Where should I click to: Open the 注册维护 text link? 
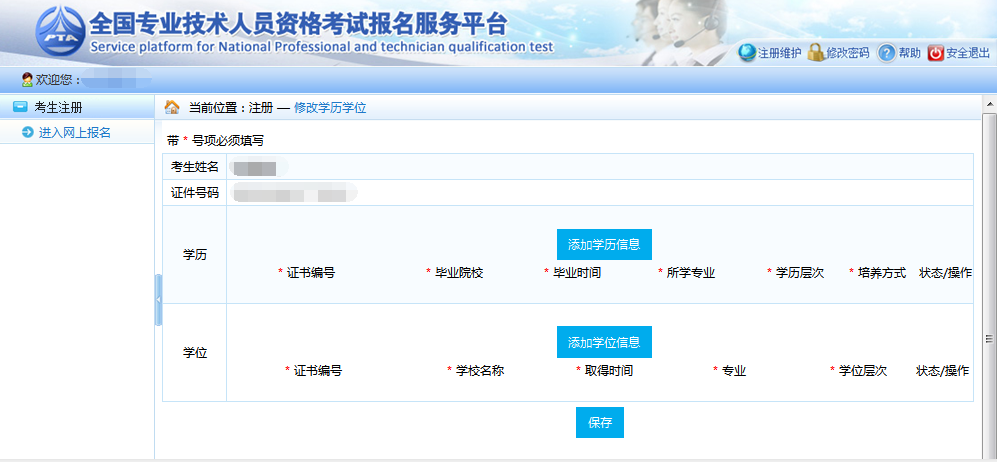pyautogui.click(x=779, y=53)
